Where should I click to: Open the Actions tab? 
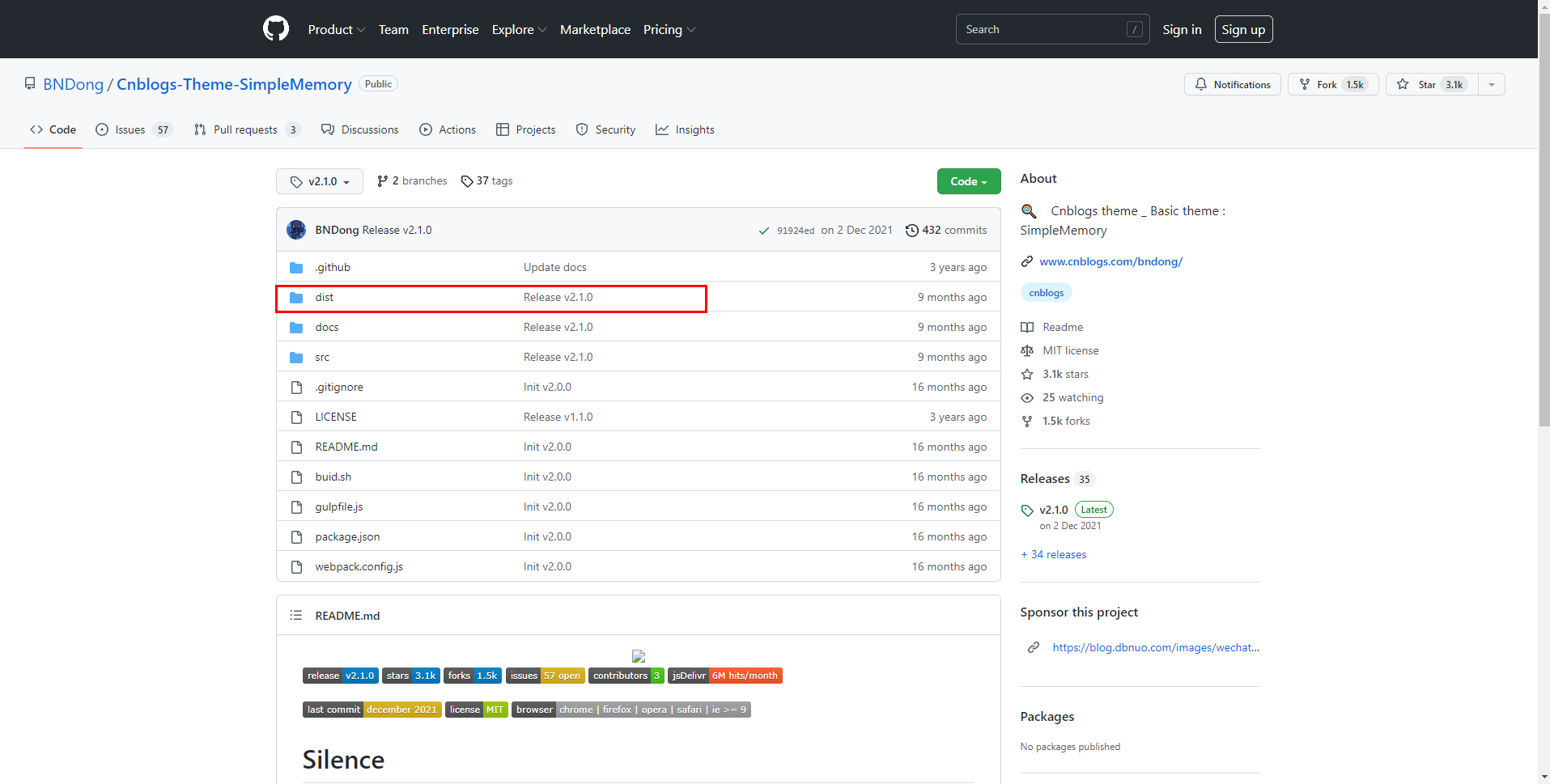tap(448, 129)
